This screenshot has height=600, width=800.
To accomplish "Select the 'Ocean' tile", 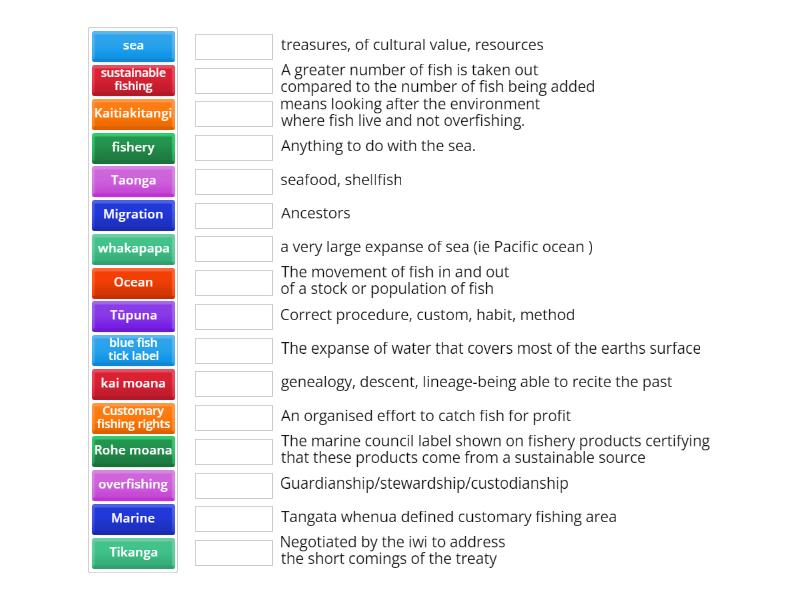I will tap(133, 282).
